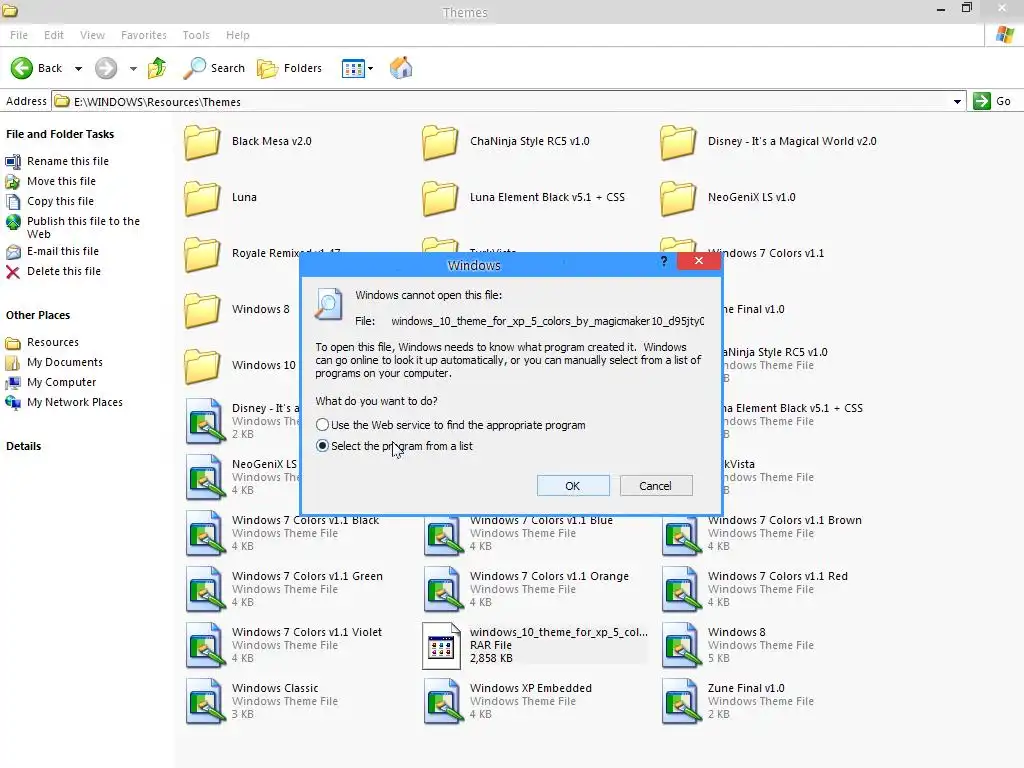Open My Computer in Other Places
The width and height of the screenshot is (1024, 768).
tap(61, 382)
